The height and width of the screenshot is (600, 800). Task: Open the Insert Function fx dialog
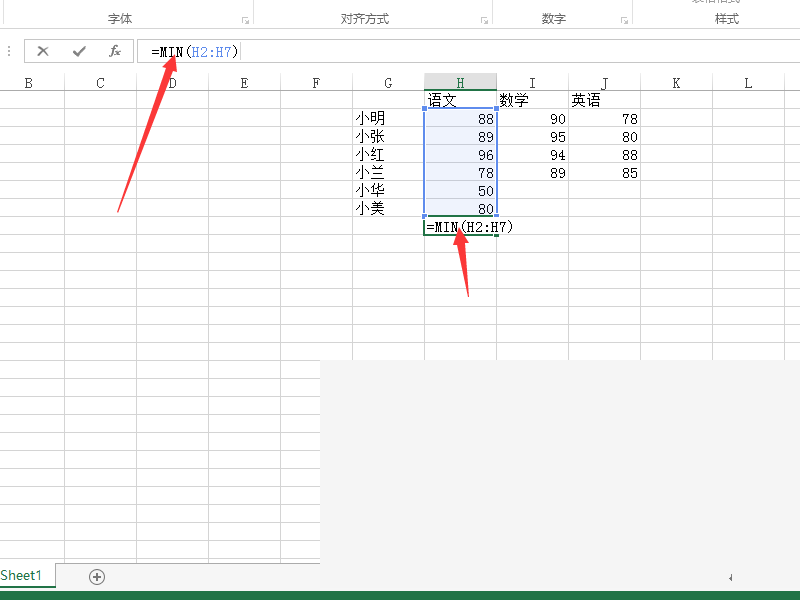click(x=115, y=51)
